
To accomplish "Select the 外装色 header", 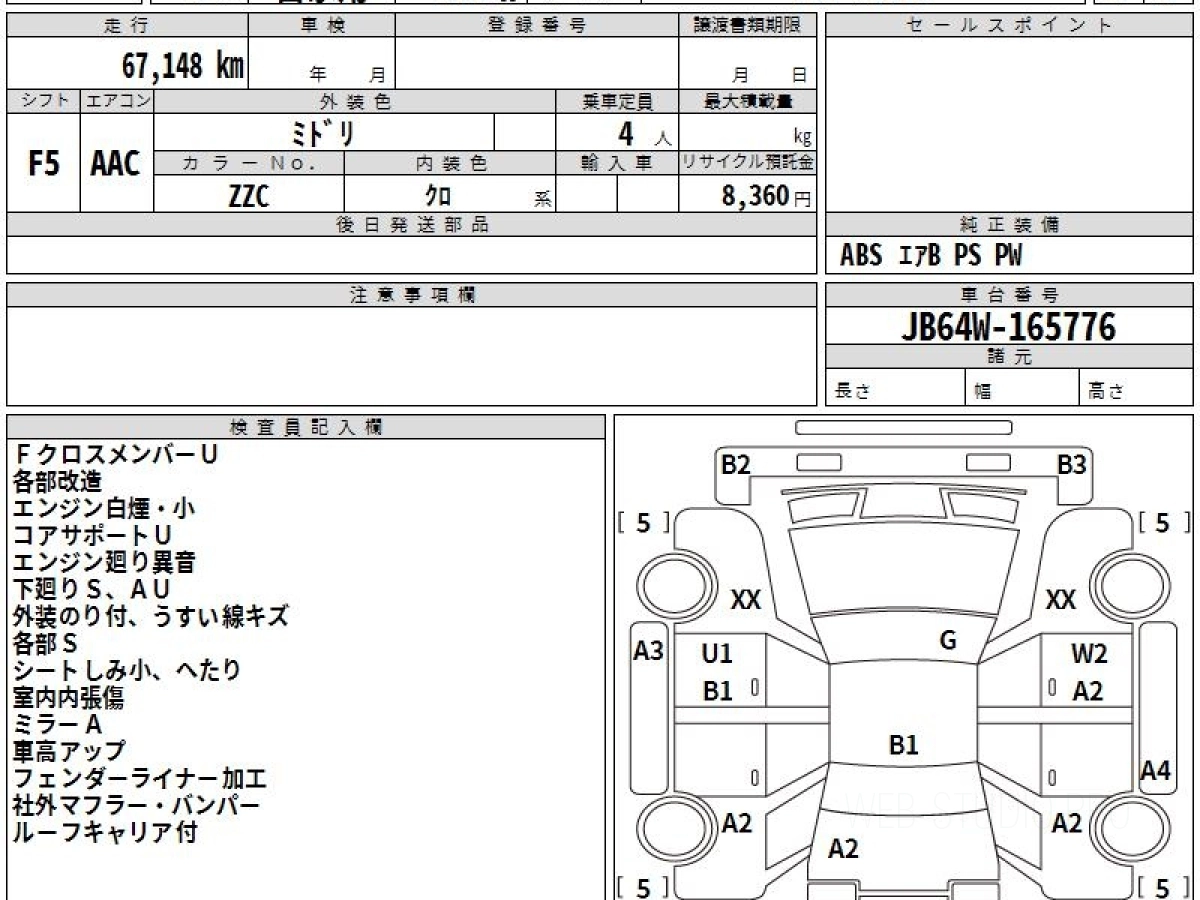I will [355, 101].
